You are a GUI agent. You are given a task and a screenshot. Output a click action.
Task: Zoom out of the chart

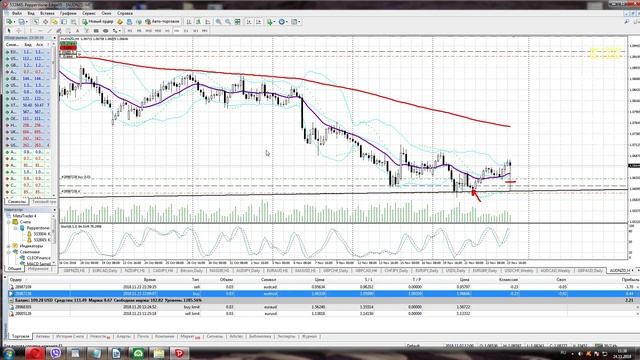[x=228, y=22]
